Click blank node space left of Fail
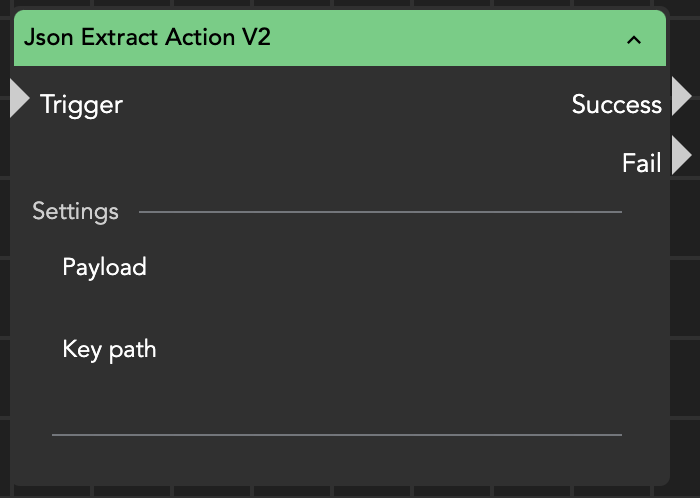The width and height of the screenshot is (700, 498). [340, 162]
